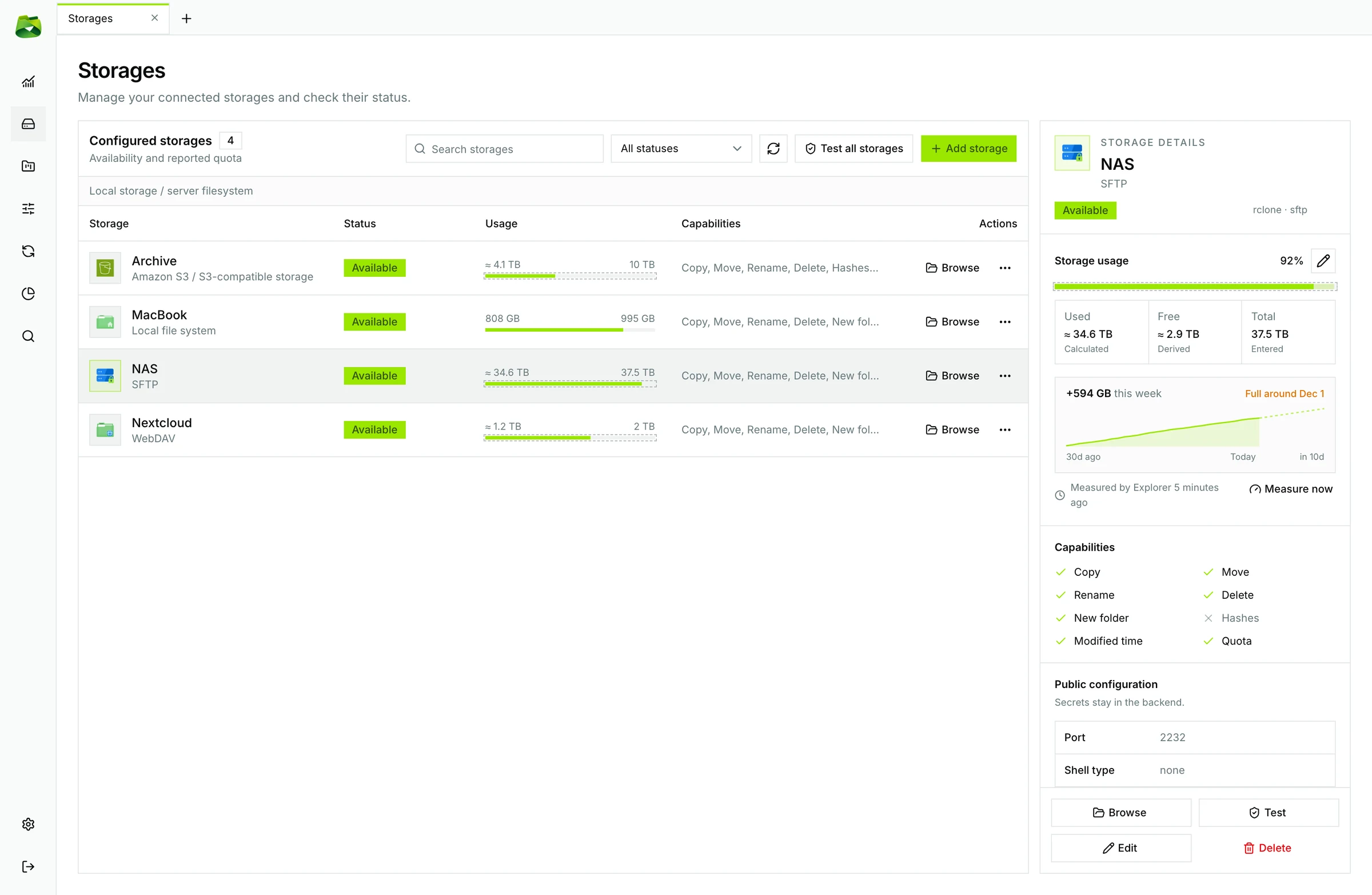This screenshot has height=895, width=1372.
Task: Expand the All statuses dropdown
Action: 681,149
